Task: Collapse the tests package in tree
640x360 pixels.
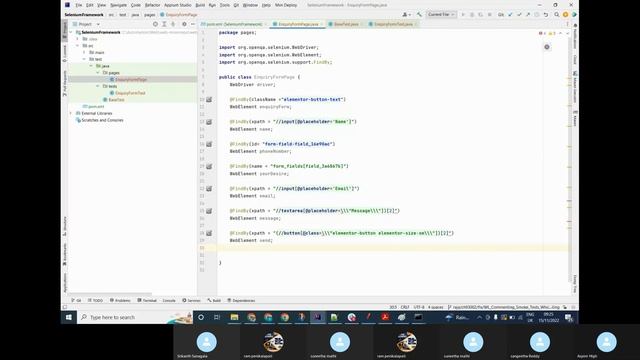Action: pos(98,86)
